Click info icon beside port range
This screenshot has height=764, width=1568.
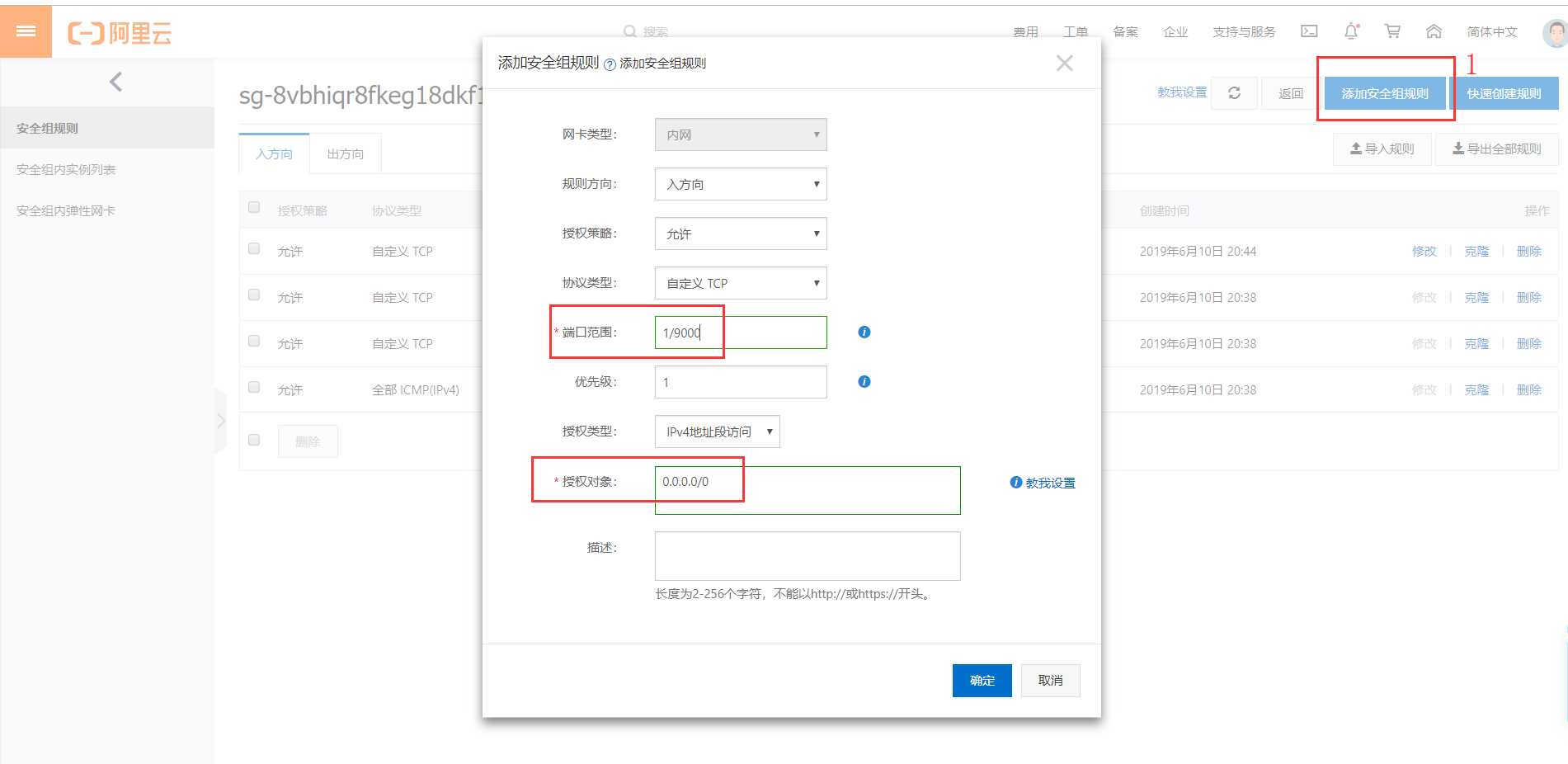(x=864, y=332)
